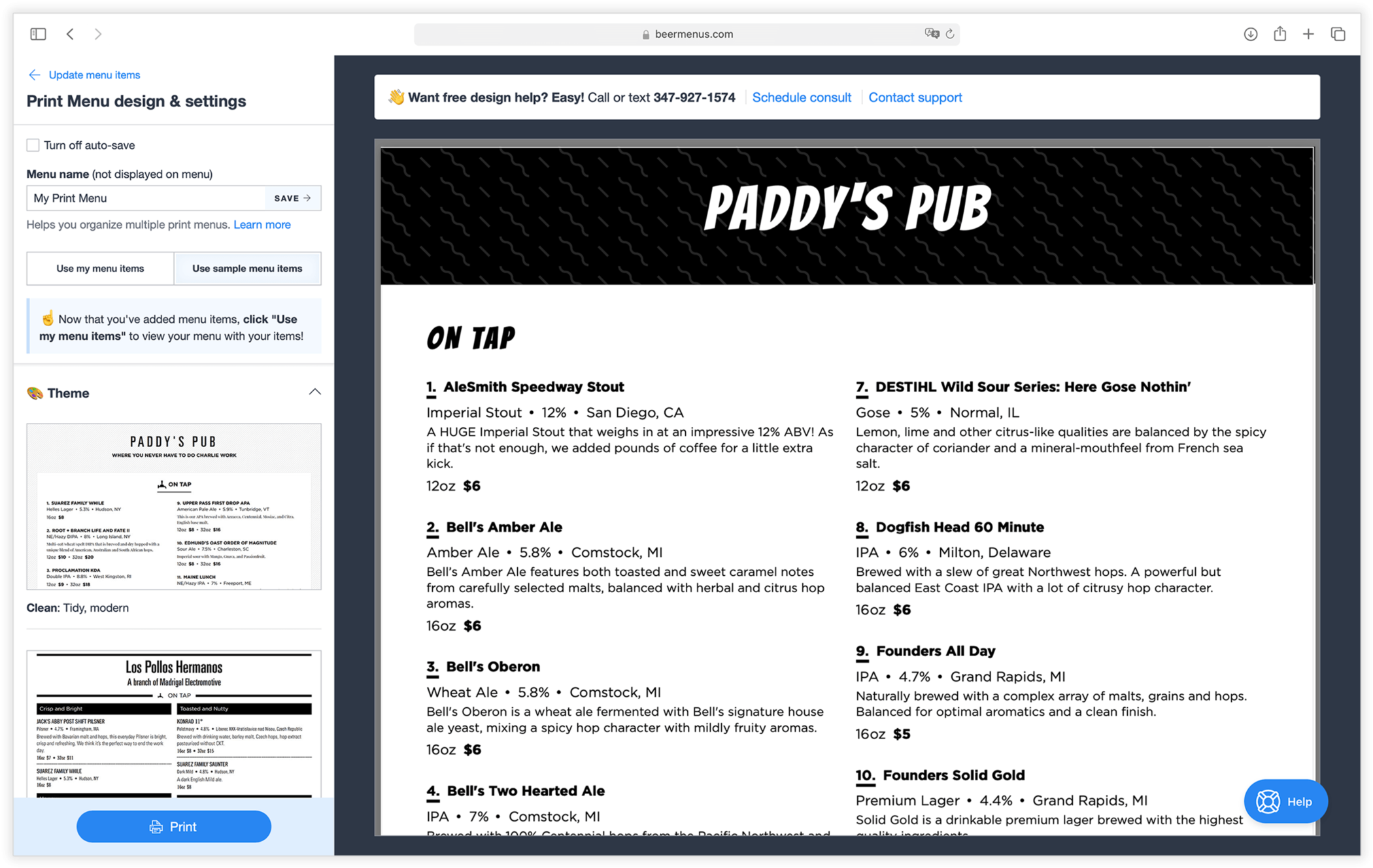Click the Schedule consult link

pyautogui.click(x=802, y=97)
